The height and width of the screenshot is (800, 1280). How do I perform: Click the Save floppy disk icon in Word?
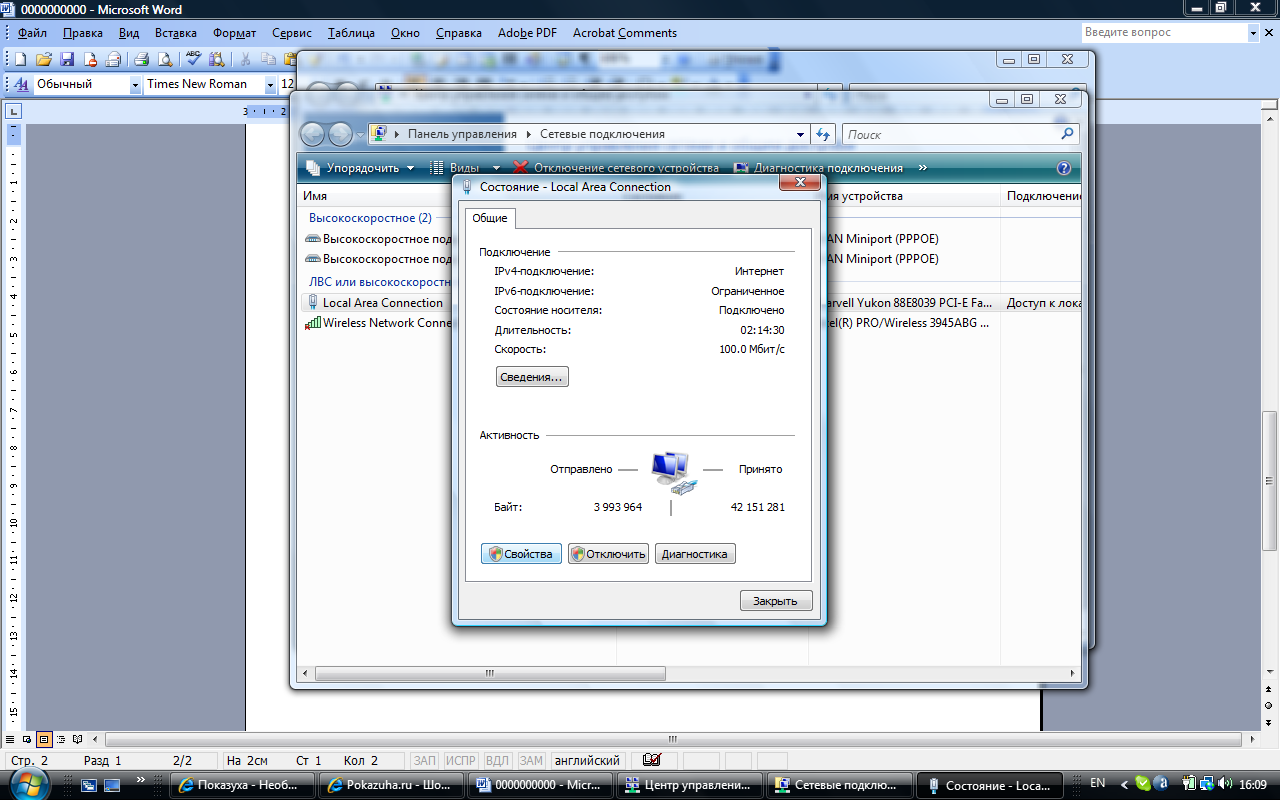67,59
